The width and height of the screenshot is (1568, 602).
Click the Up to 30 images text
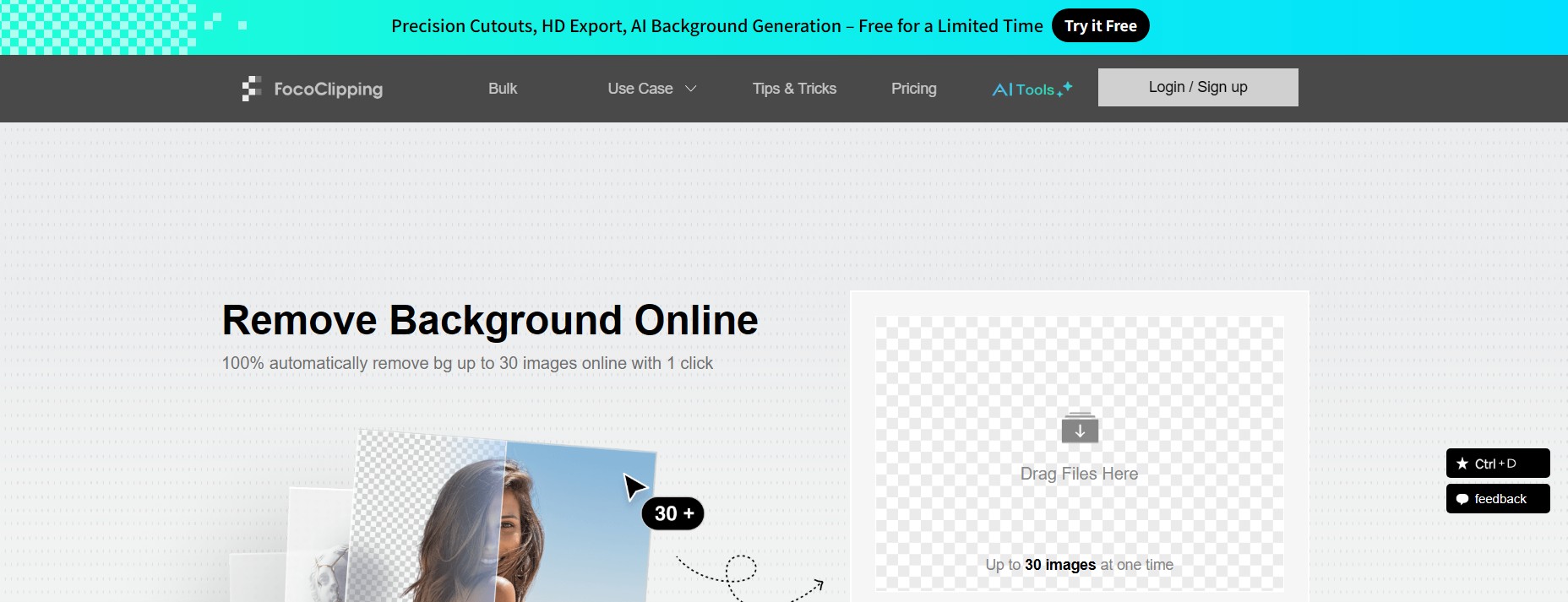[x=1079, y=565]
